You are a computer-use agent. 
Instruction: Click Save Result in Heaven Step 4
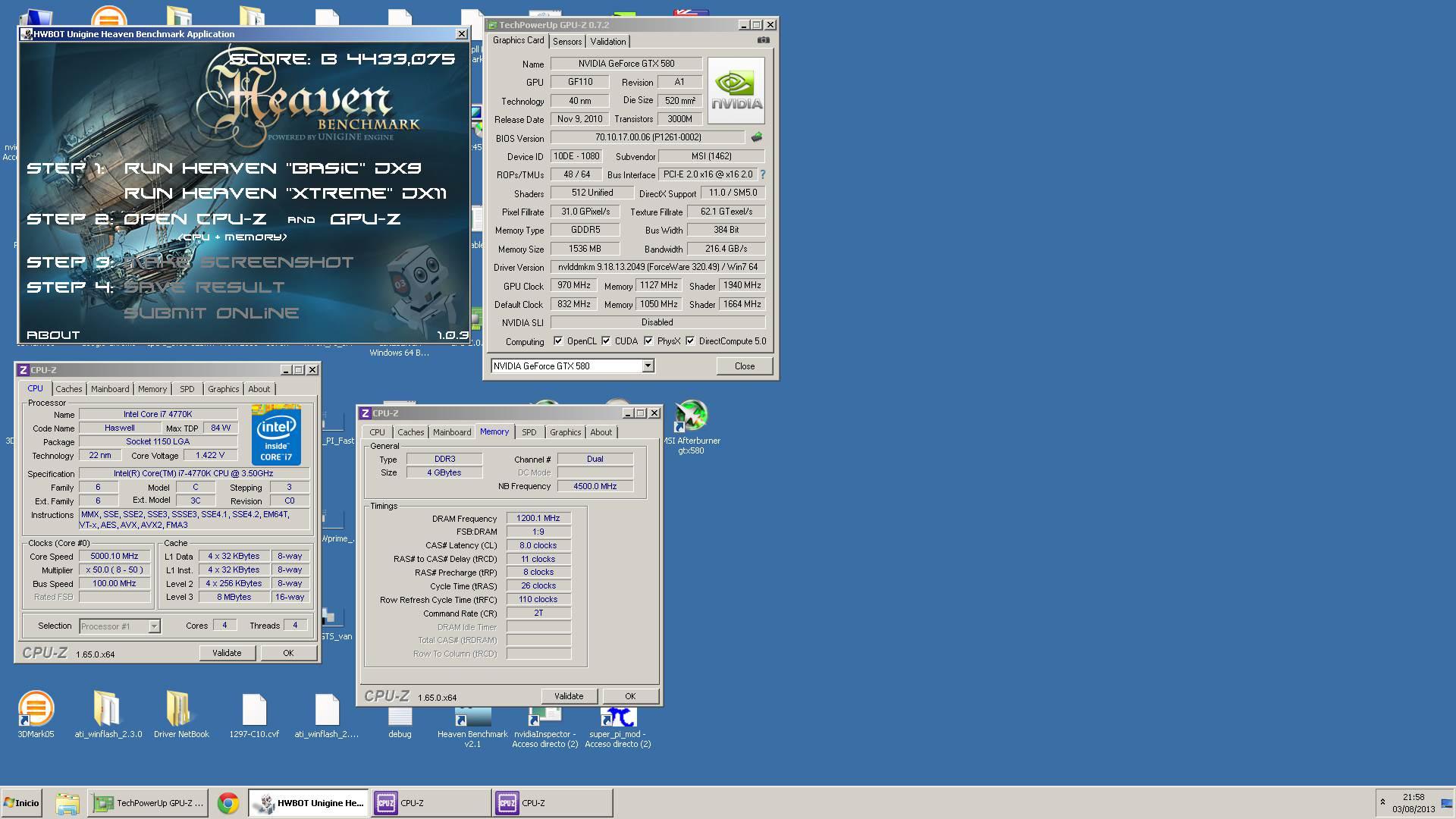205,287
